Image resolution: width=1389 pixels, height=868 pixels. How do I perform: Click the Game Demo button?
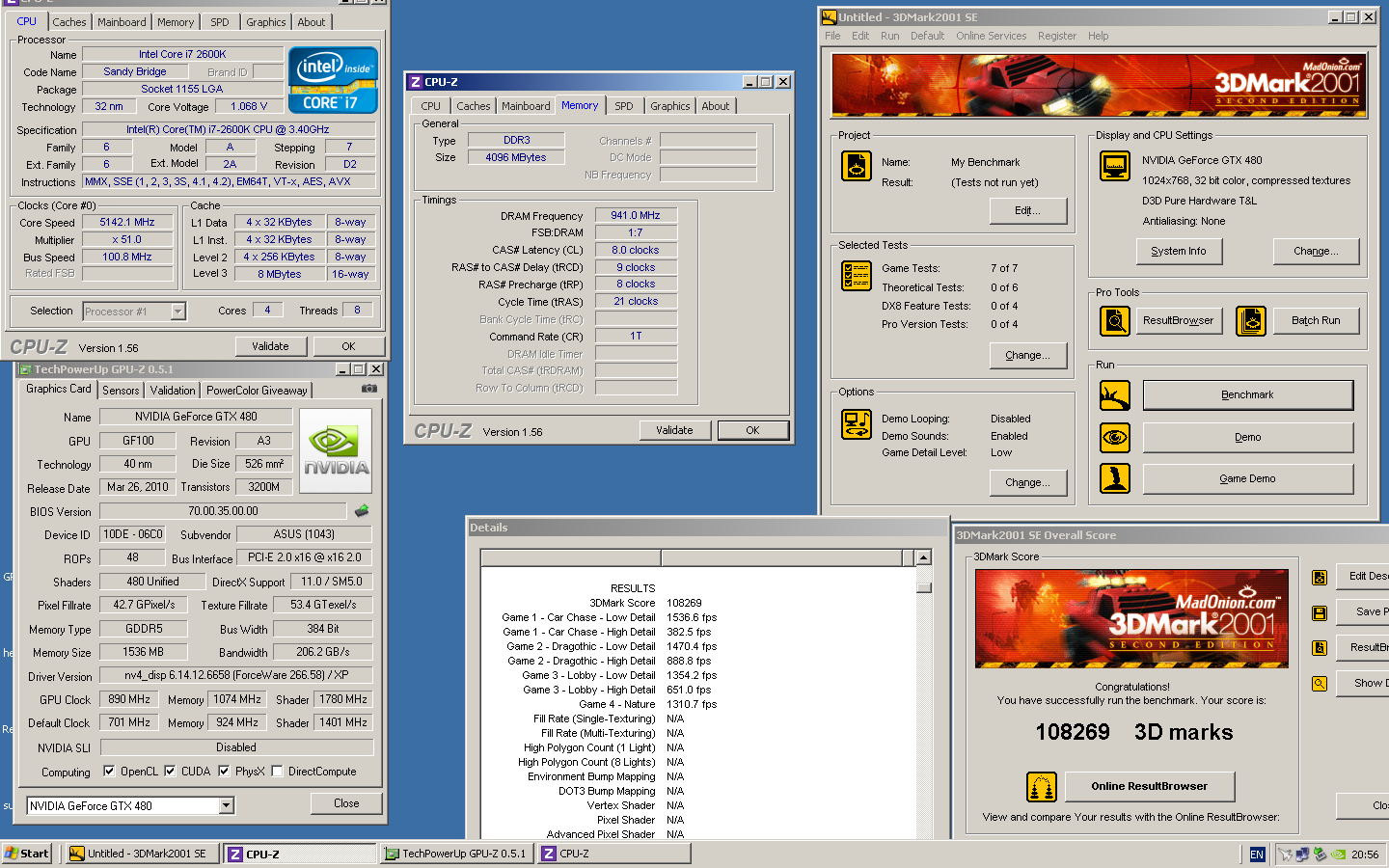click(1248, 479)
